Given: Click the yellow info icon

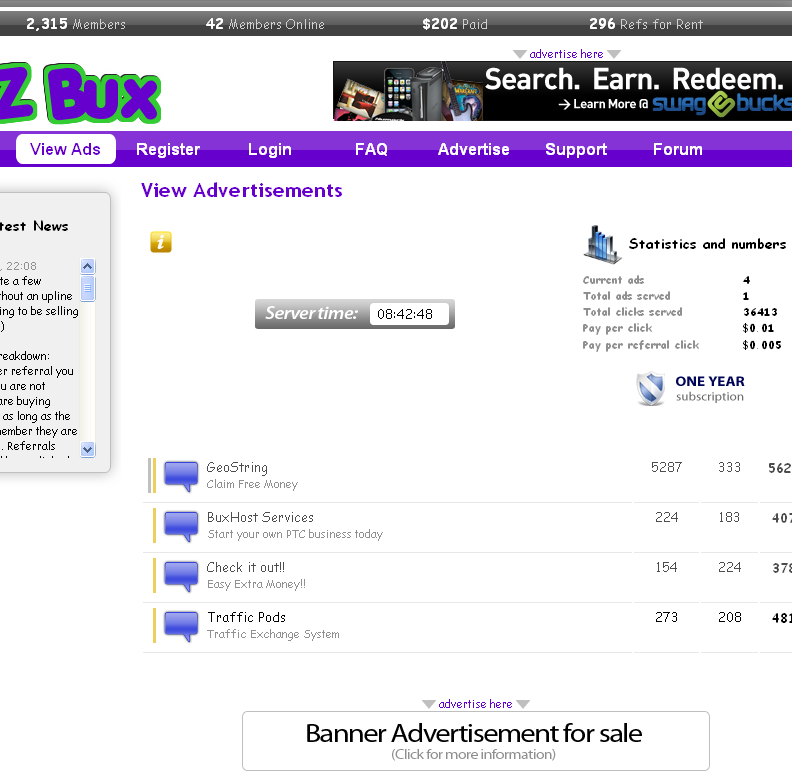Looking at the screenshot, I should pyautogui.click(x=161, y=242).
